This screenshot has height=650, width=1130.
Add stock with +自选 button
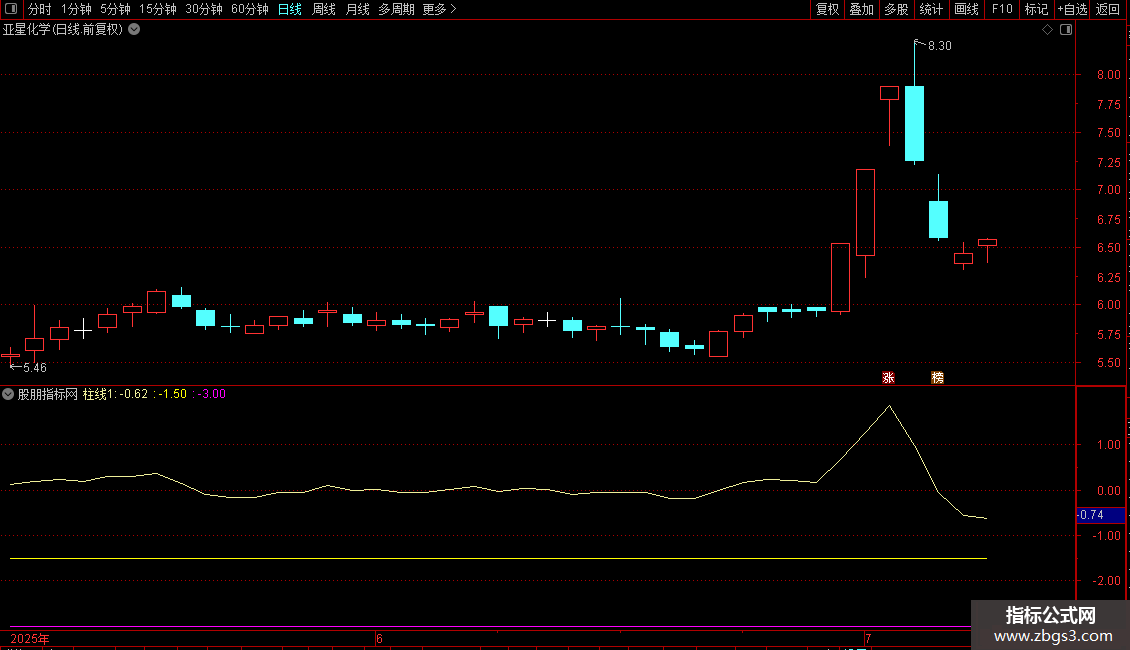1072,9
